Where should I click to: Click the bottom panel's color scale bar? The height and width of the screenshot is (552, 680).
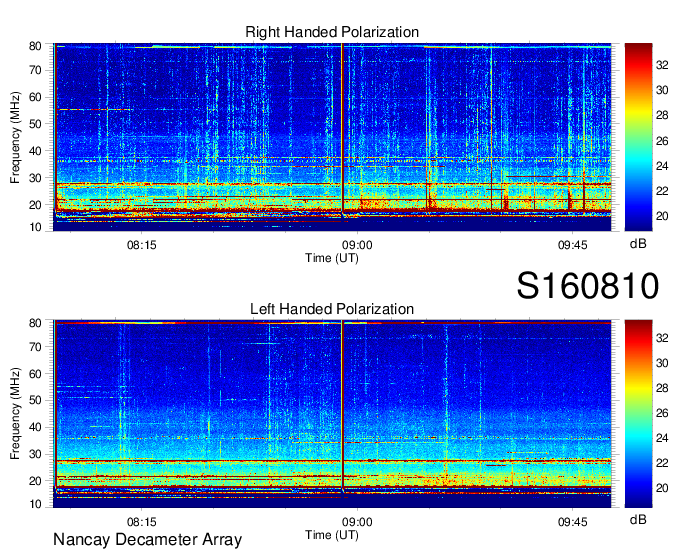point(638,414)
